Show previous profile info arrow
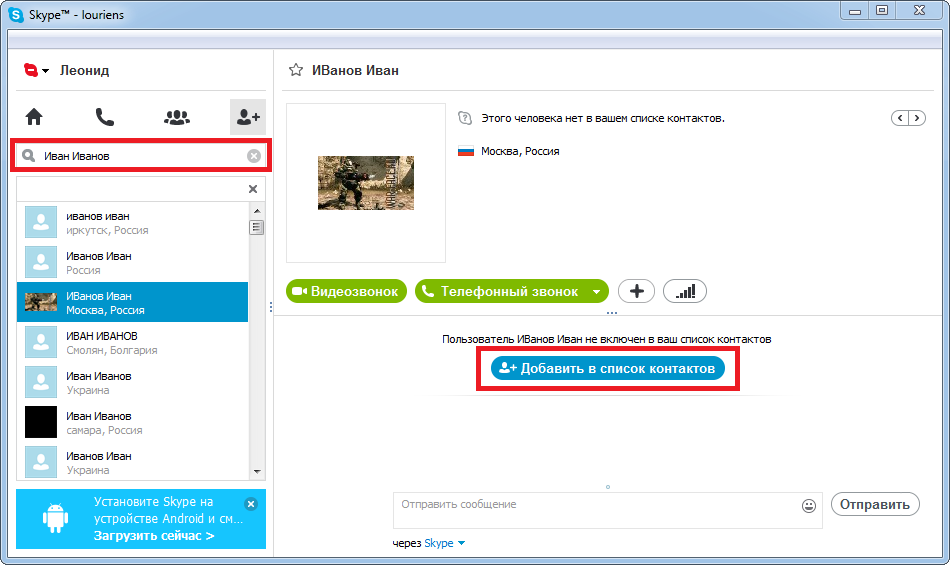The height and width of the screenshot is (565, 950). [900, 118]
